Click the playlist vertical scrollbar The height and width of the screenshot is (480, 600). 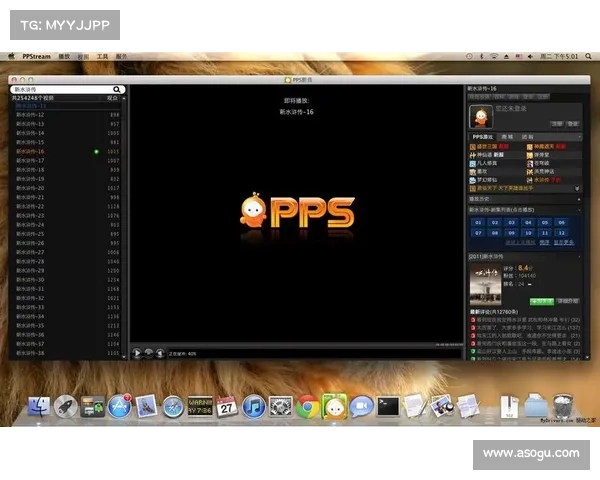[124, 227]
